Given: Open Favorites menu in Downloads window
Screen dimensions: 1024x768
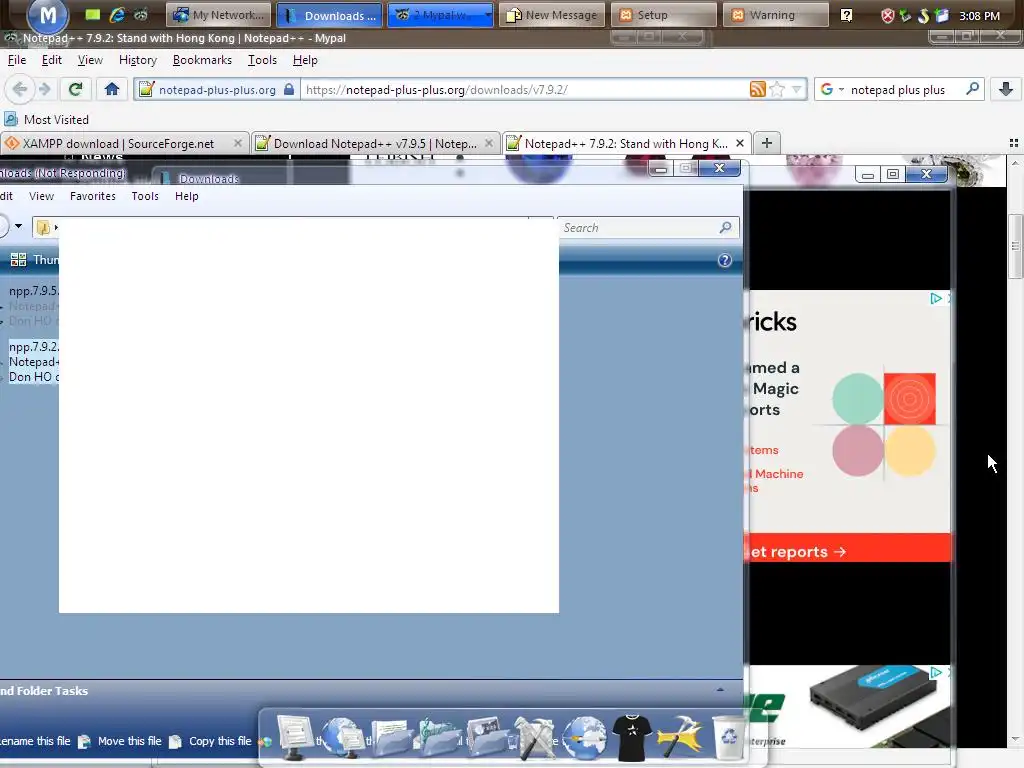Looking at the screenshot, I should click(93, 196).
